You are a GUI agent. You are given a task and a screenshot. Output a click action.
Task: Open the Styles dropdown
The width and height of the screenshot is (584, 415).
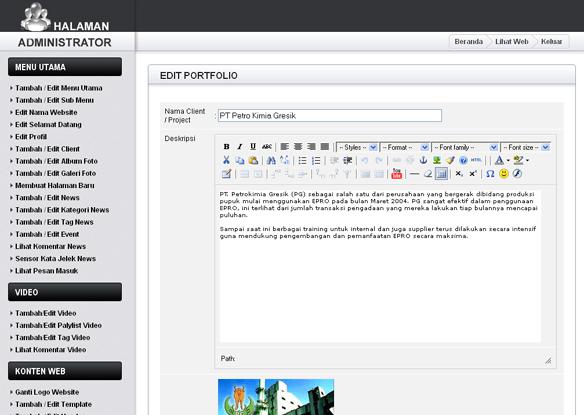click(357, 148)
